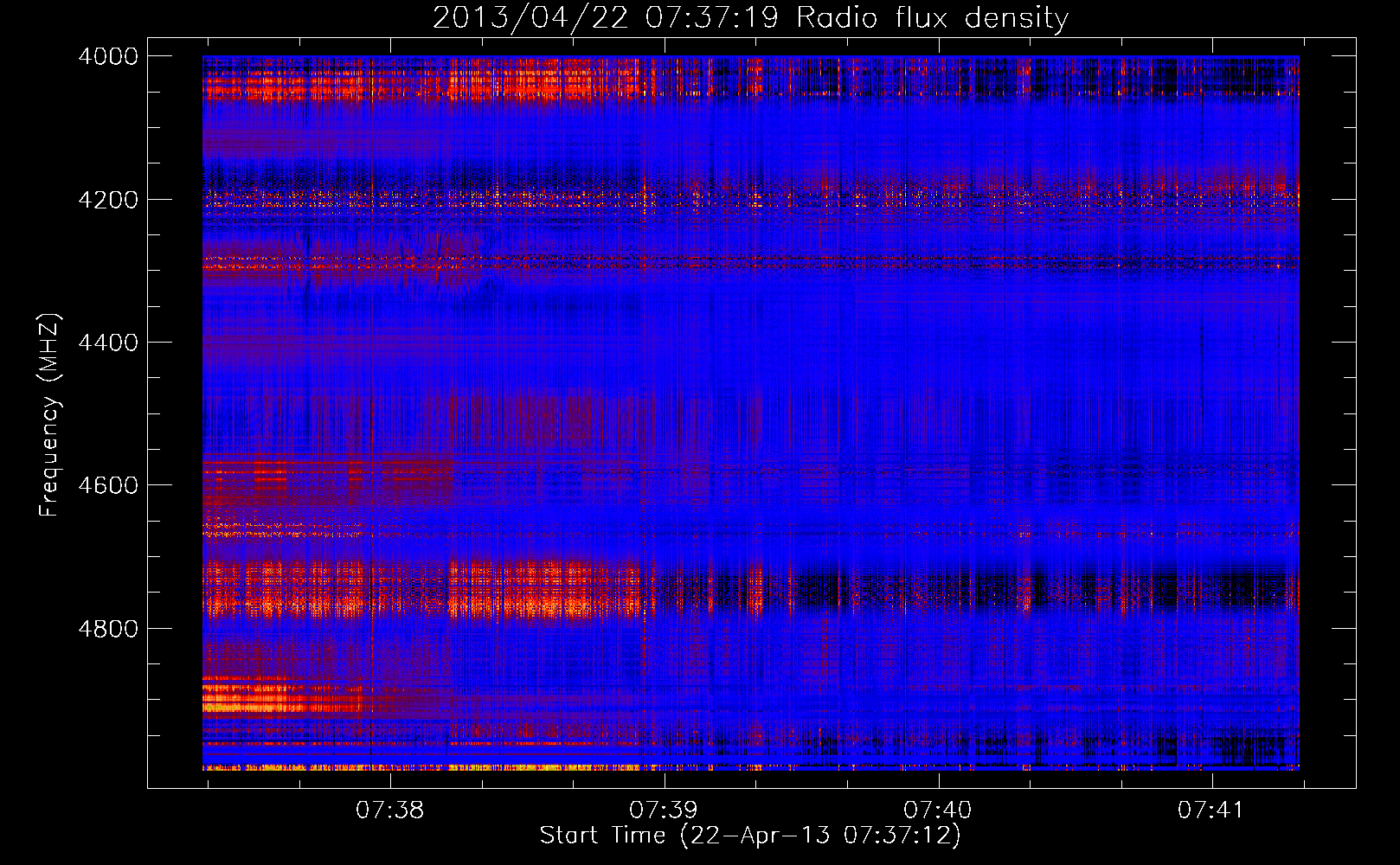Click the 'Frequency (MHZ)' axis title
1400x865 pixels.
pyautogui.click(x=49, y=415)
